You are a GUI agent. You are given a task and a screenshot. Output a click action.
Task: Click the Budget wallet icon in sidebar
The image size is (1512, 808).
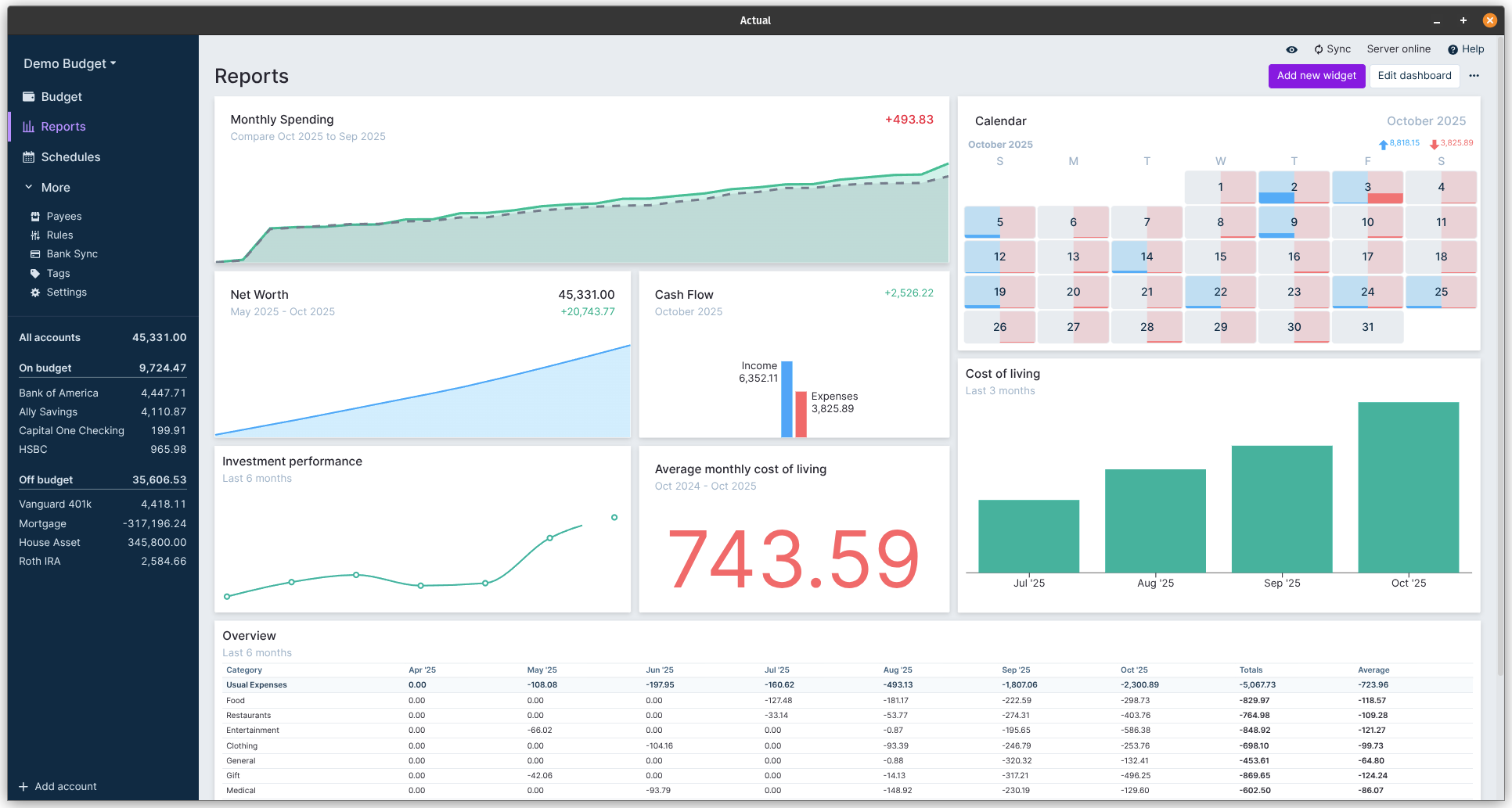click(x=29, y=97)
